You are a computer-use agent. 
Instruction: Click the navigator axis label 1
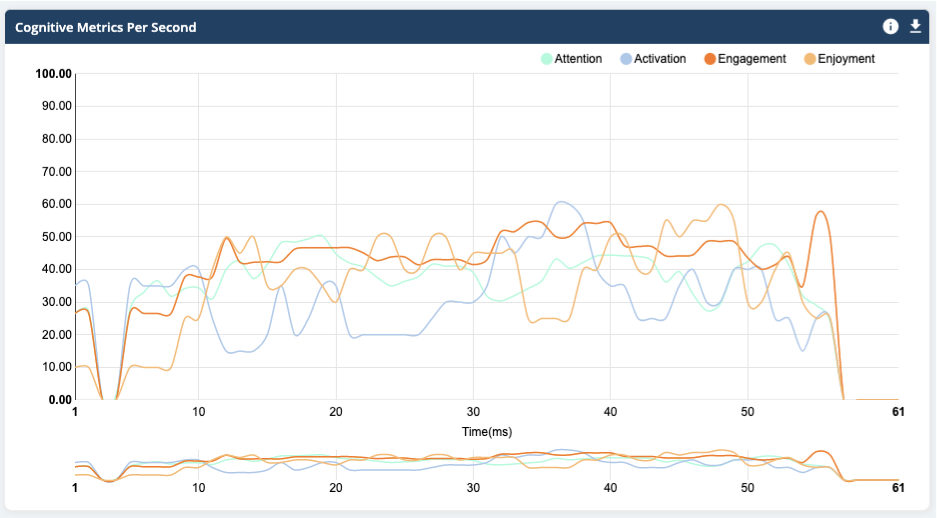click(75, 488)
